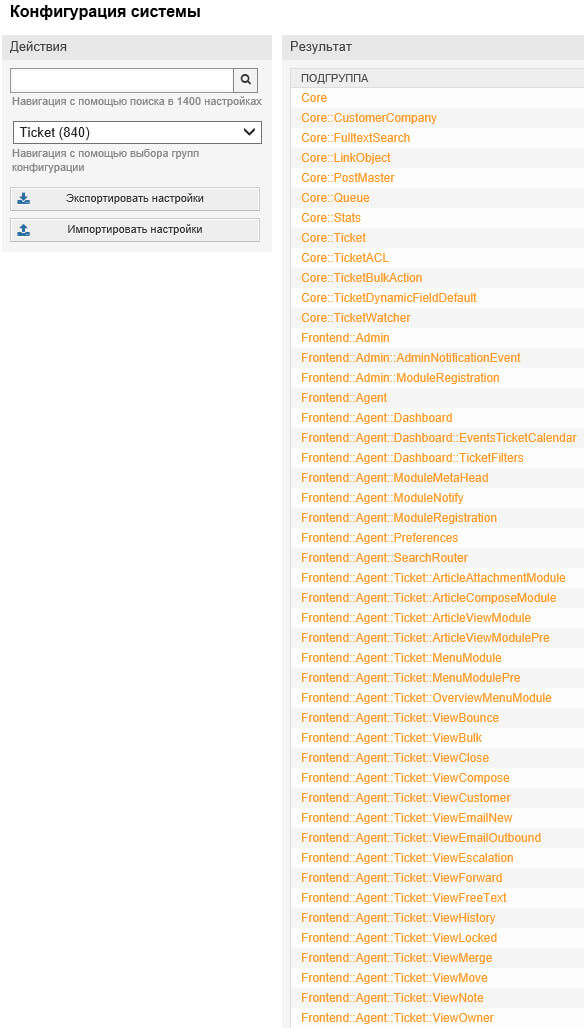Click Экспортировать настройки button
Image resolution: width=584 pixels, height=1028 pixels.
(135, 199)
